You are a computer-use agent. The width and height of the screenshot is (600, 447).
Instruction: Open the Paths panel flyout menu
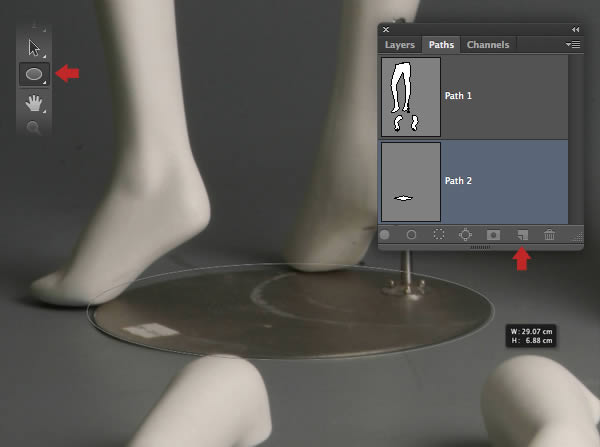573,44
